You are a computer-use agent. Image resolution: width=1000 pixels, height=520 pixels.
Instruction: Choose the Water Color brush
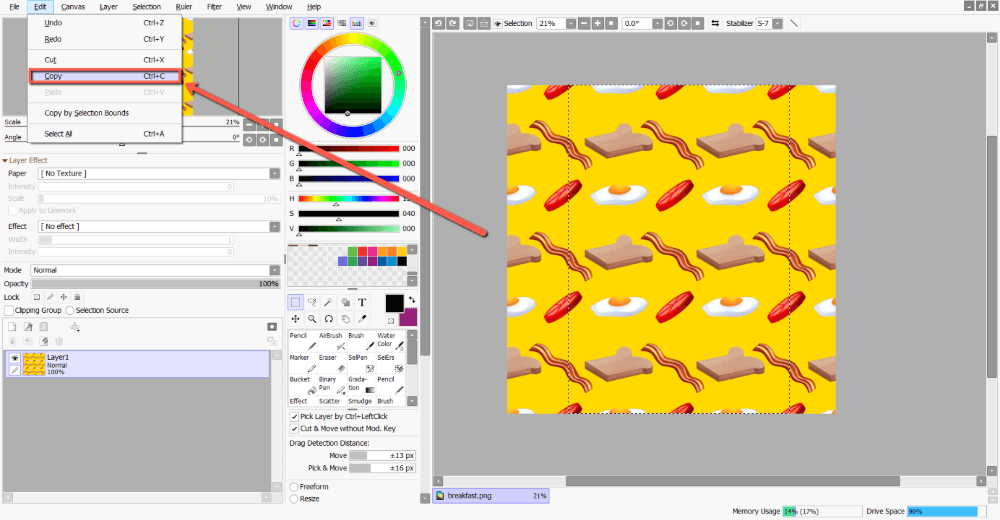pyautogui.click(x=390, y=341)
